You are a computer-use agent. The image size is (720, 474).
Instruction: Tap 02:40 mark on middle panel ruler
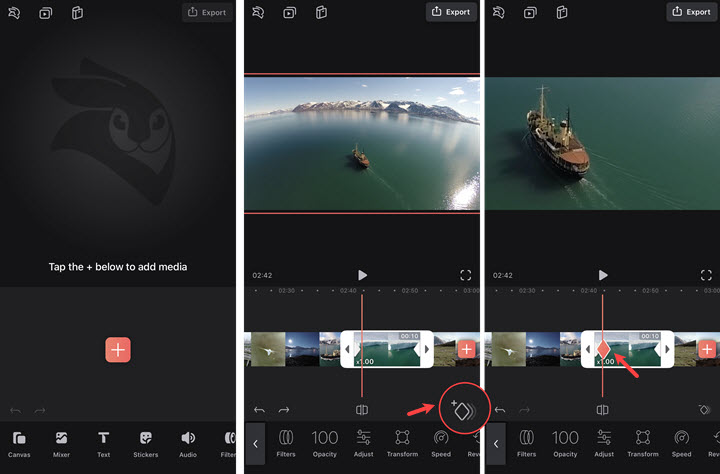click(x=348, y=291)
